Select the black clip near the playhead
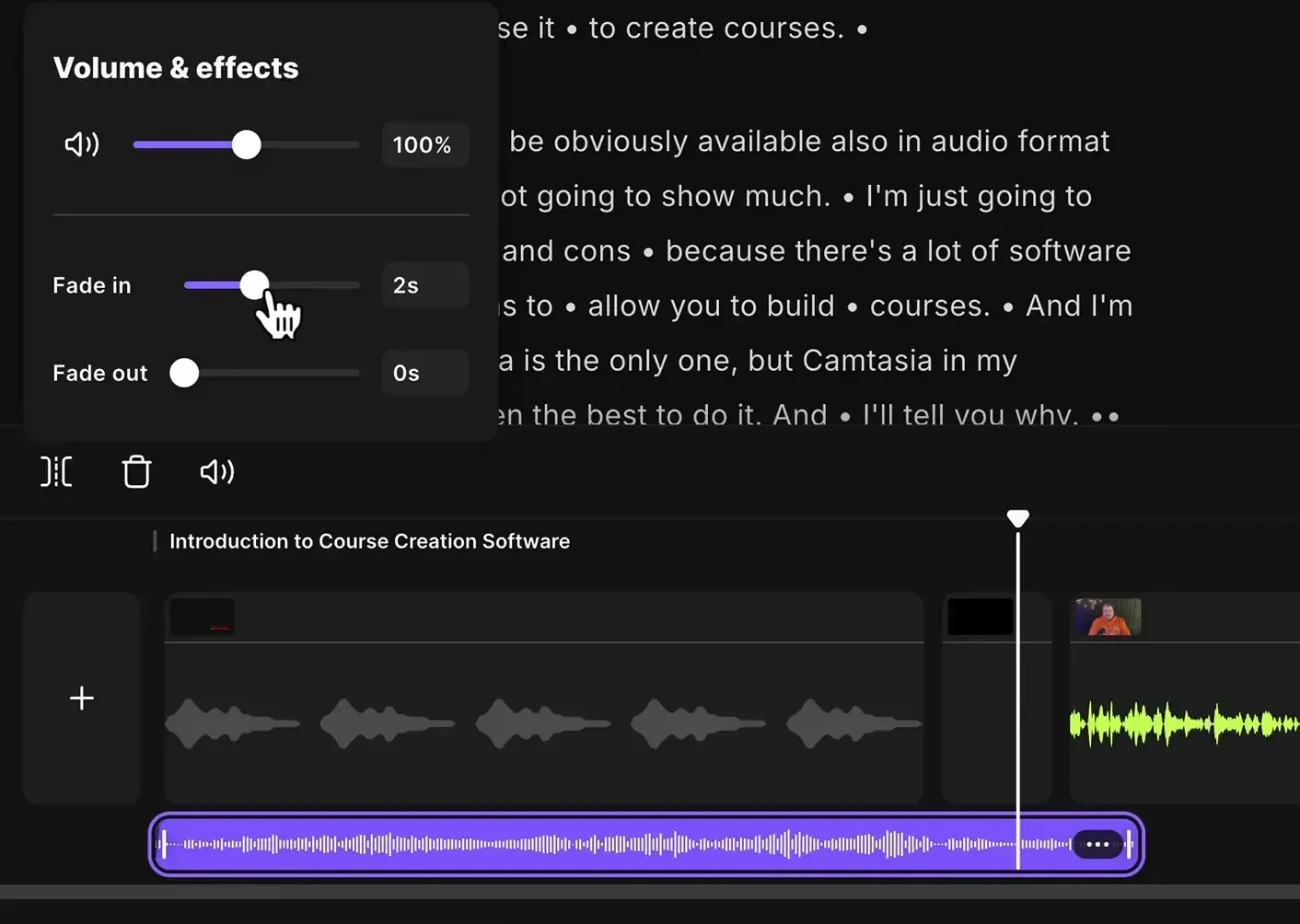Screen dimensions: 1300x924 (979, 618)
